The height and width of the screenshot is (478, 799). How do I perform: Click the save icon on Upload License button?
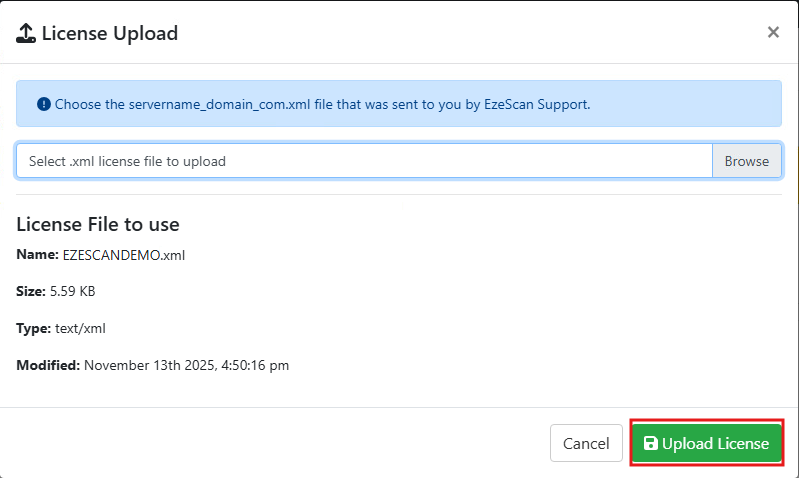(x=650, y=443)
